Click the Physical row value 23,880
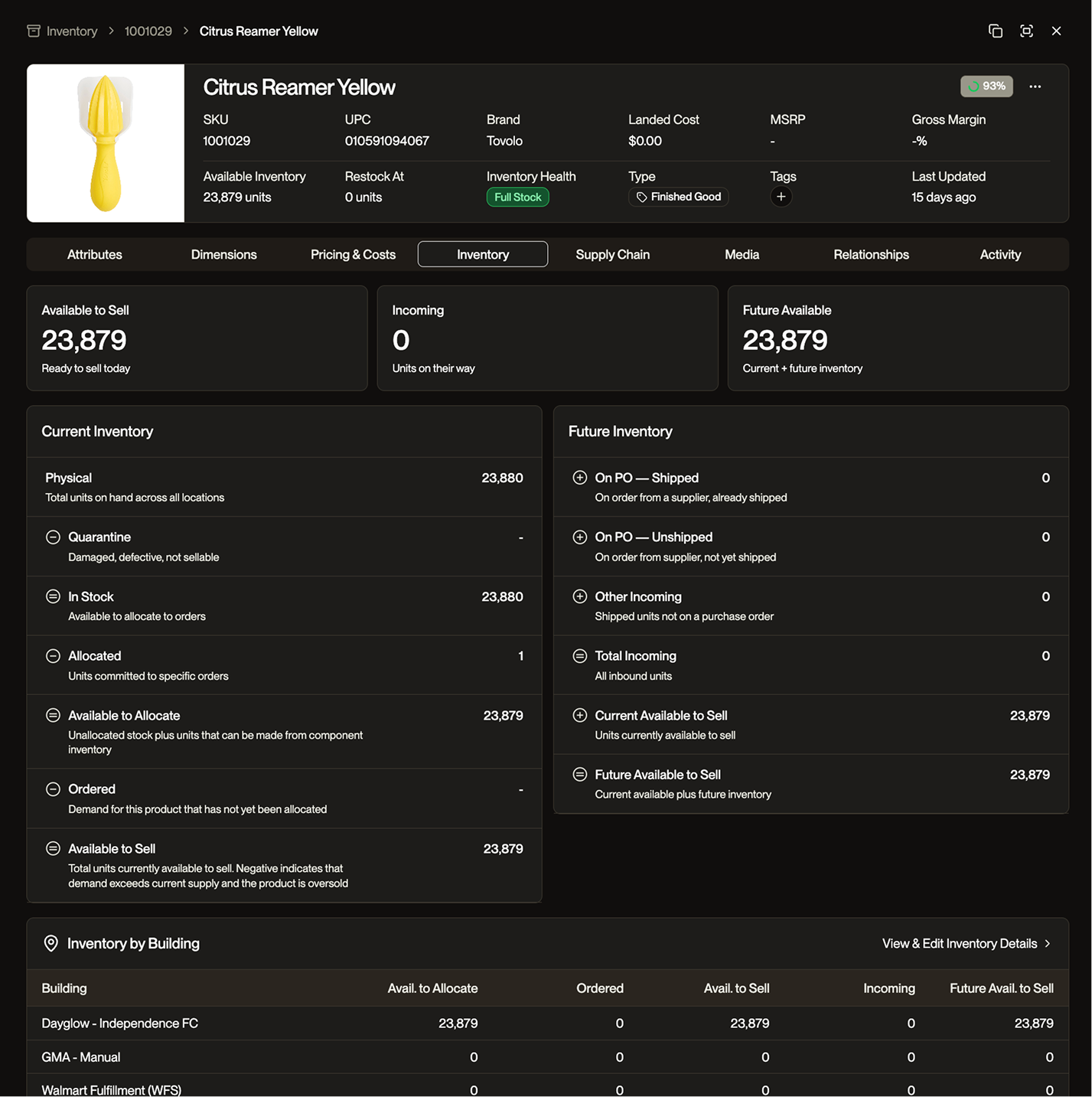This screenshot has height=1097, width=1092. [x=502, y=478]
